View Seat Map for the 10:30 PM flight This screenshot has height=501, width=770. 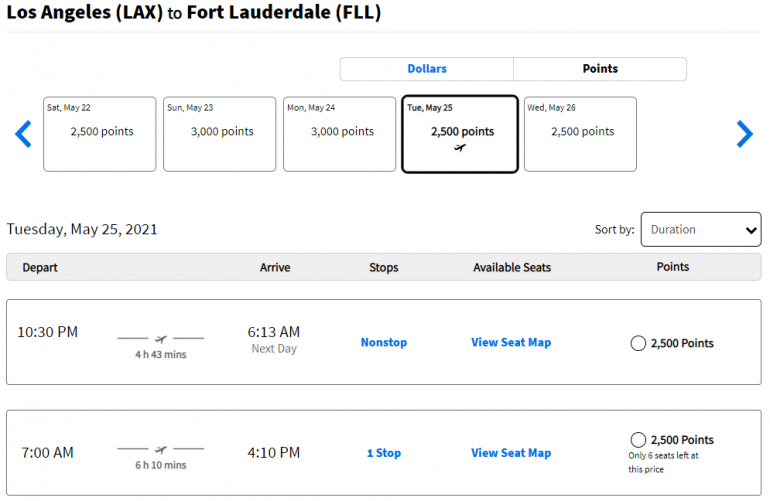coord(511,343)
